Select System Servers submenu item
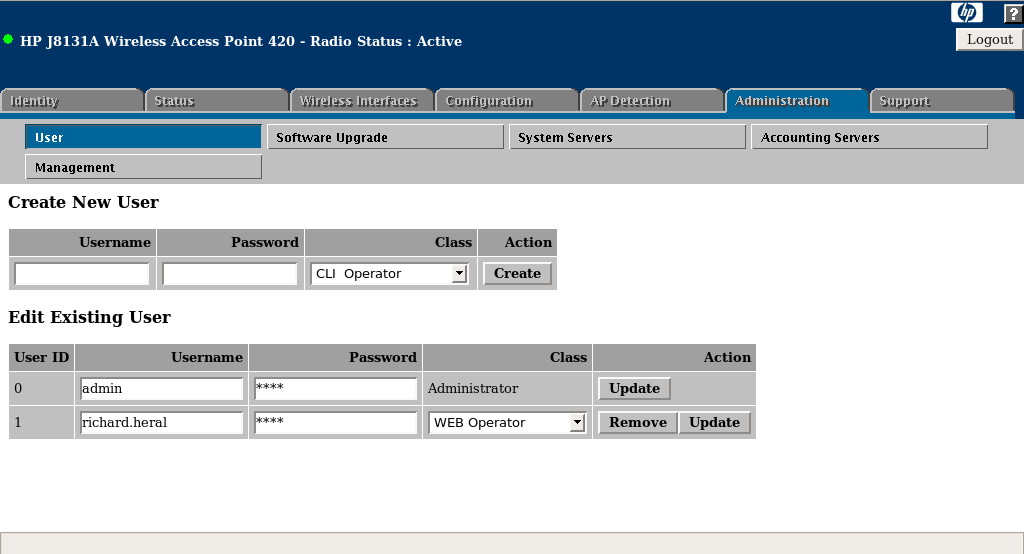1024x554 pixels. click(627, 137)
